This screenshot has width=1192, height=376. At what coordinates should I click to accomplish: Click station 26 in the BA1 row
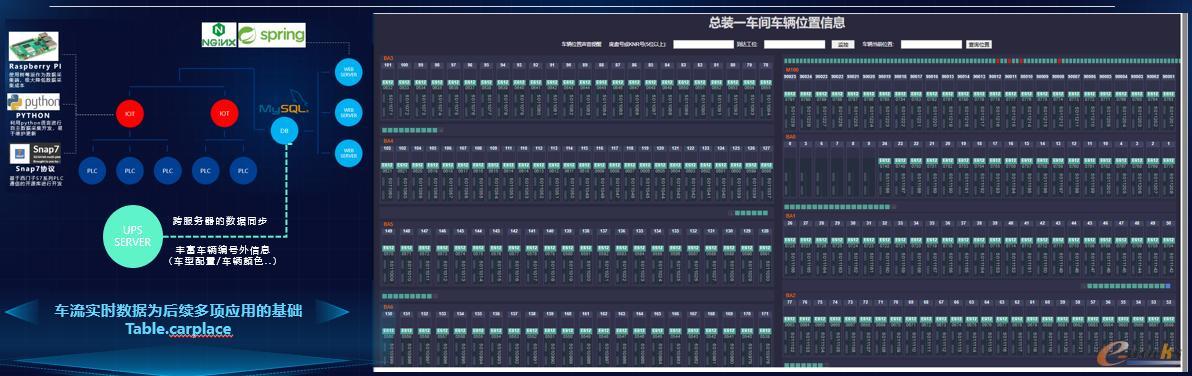(x=790, y=223)
